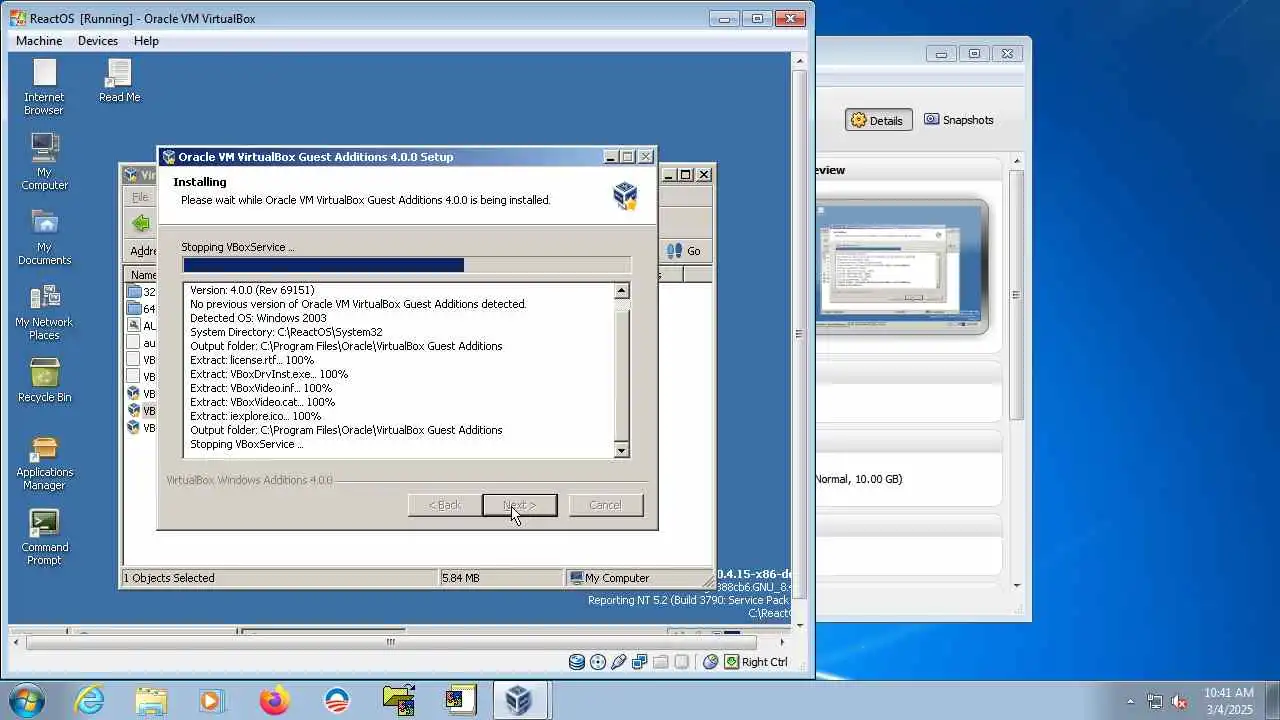1280x720 pixels.
Task: Click the Name column header in explorer
Action: pyautogui.click(x=143, y=275)
